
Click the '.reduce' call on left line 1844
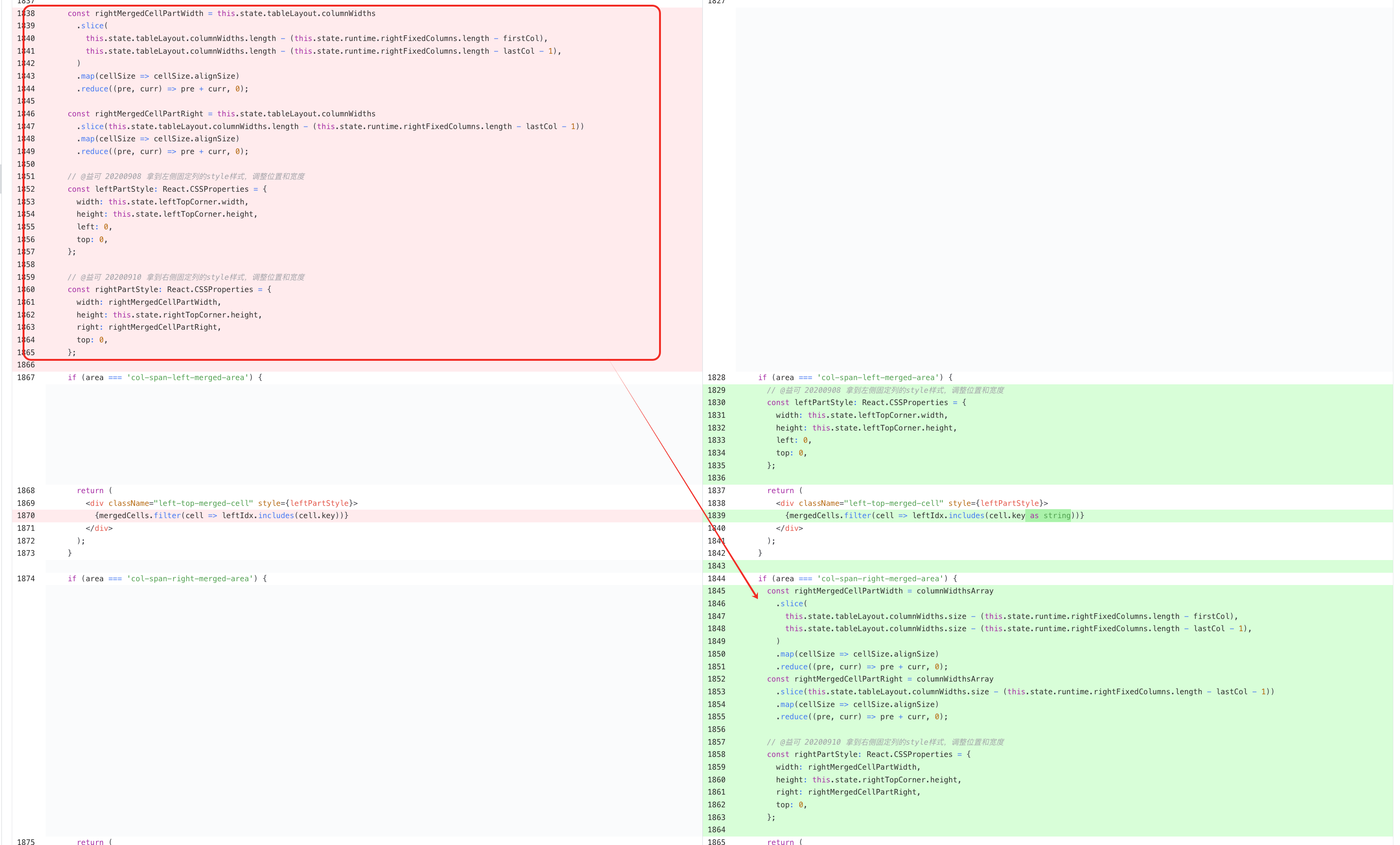(x=93, y=89)
